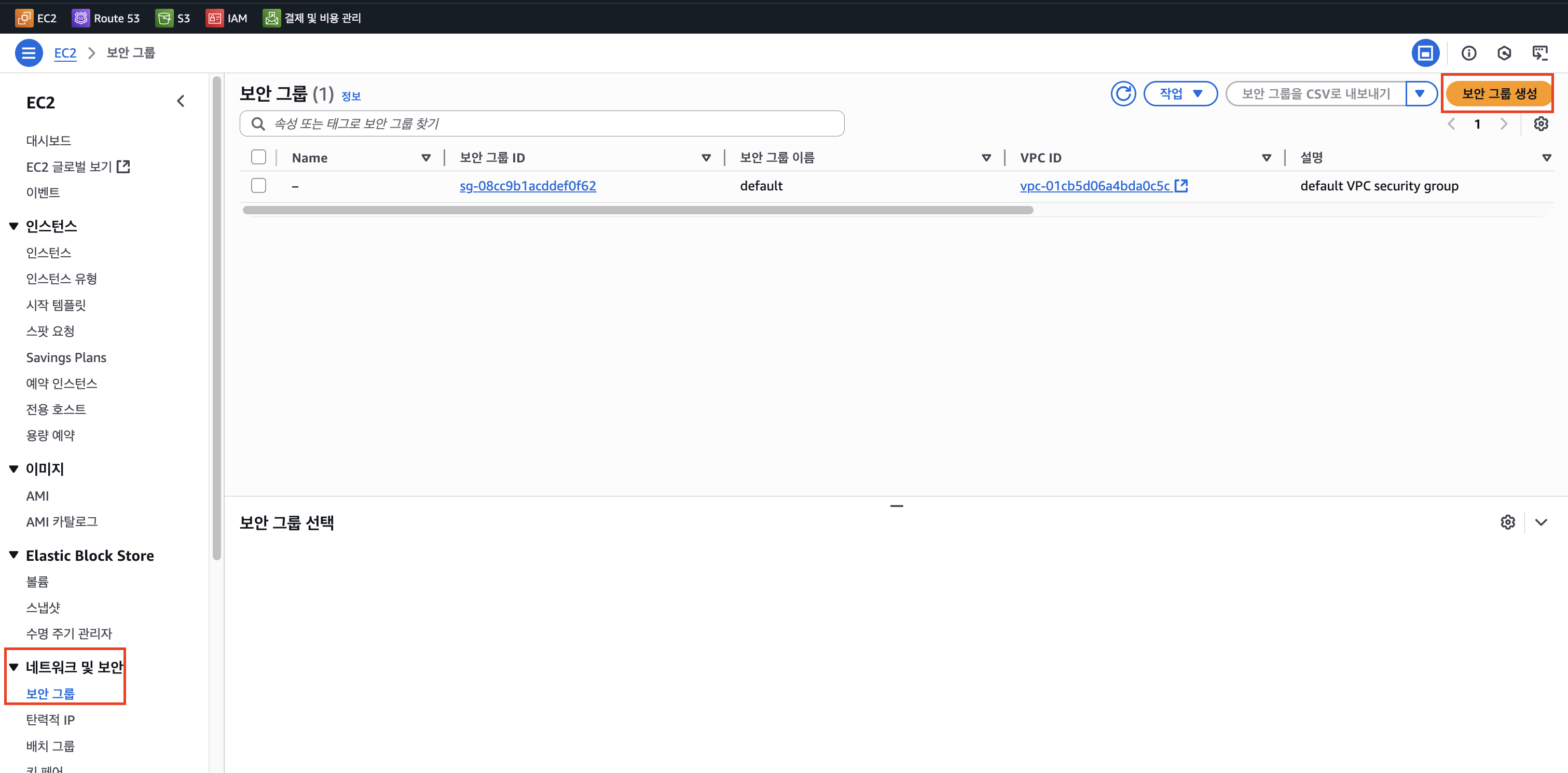
Task: Click the security group search field
Action: pyautogui.click(x=542, y=123)
